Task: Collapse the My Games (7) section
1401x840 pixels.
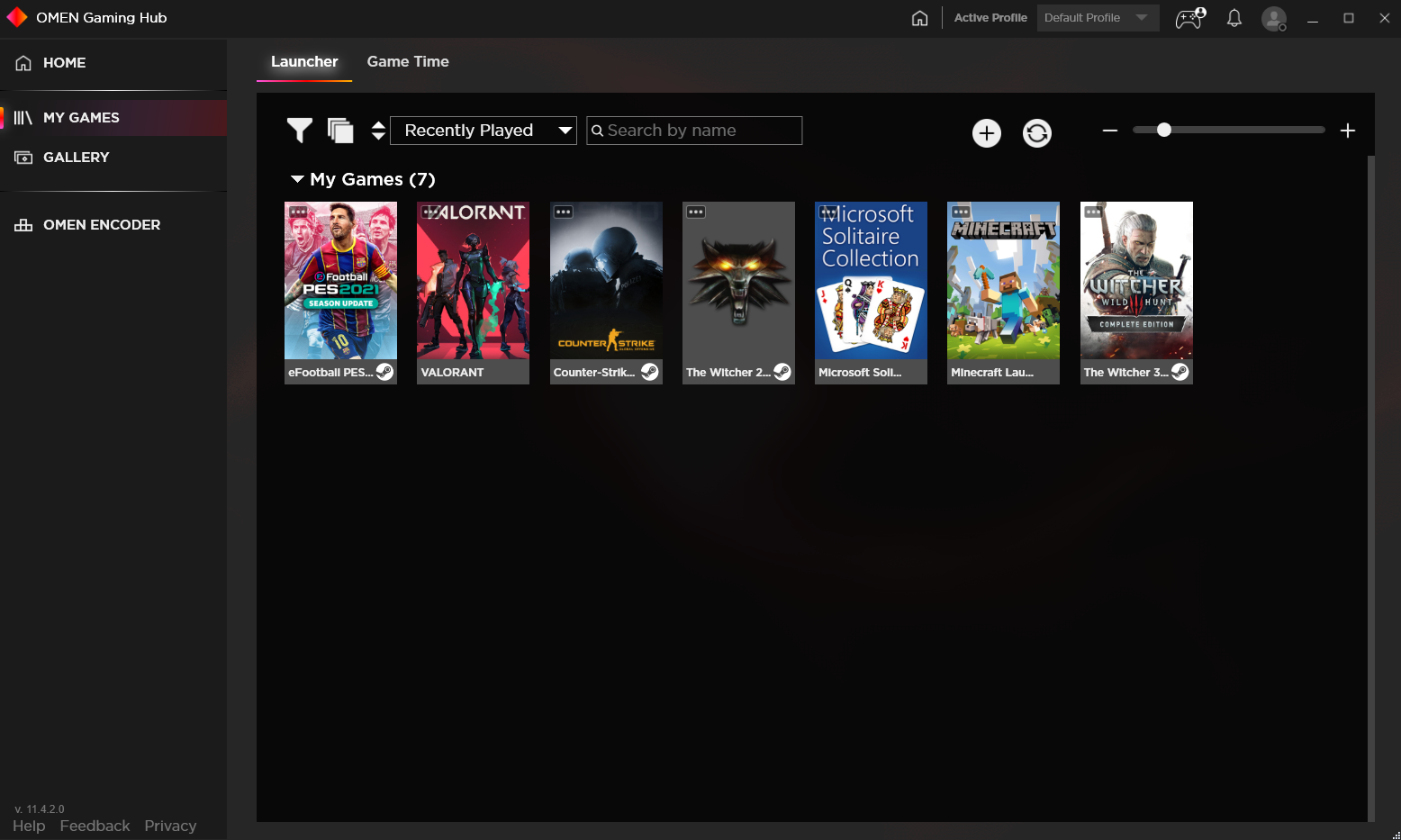Action: point(297,179)
